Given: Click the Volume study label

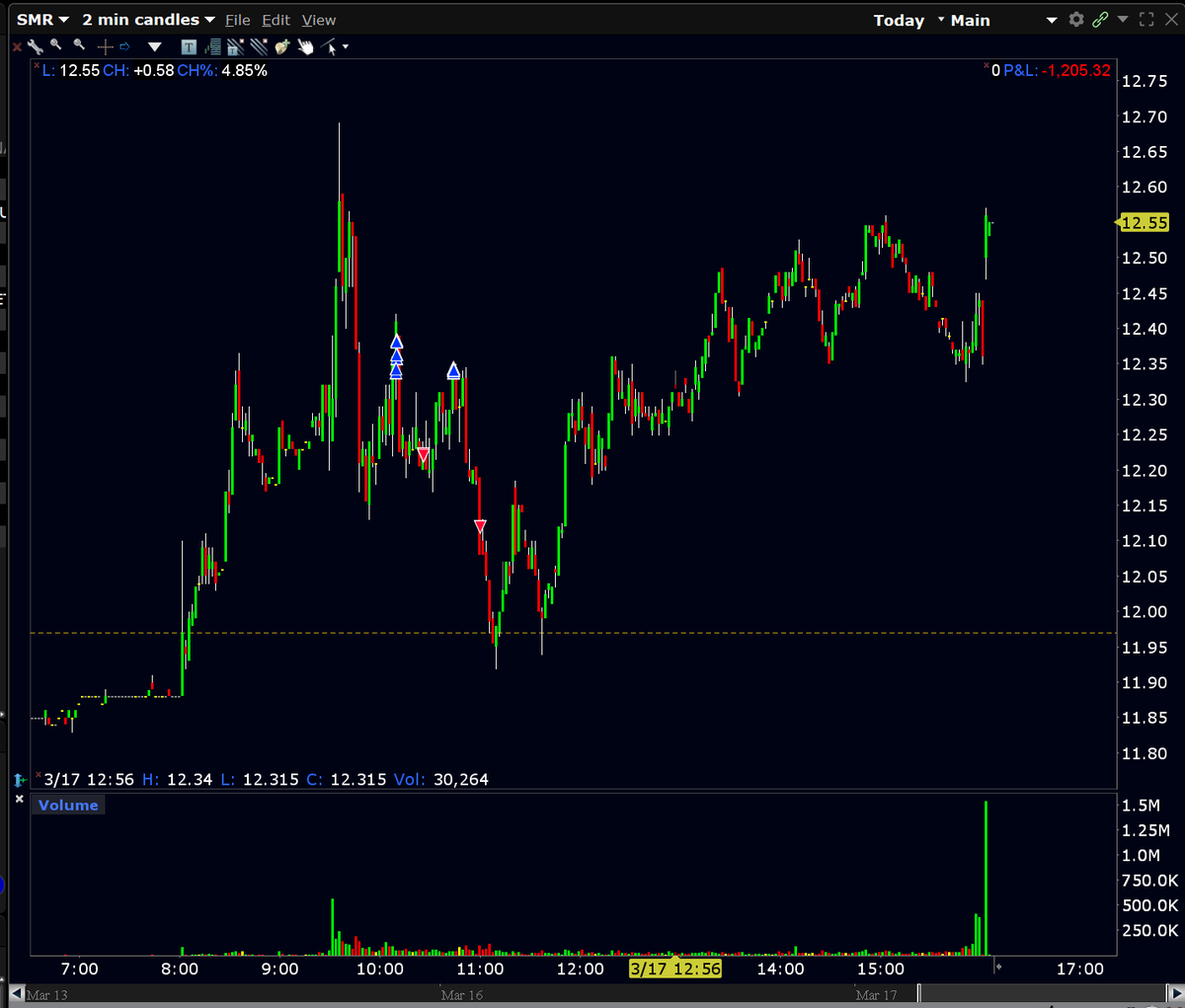Looking at the screenshot, I should coord(68,806).
